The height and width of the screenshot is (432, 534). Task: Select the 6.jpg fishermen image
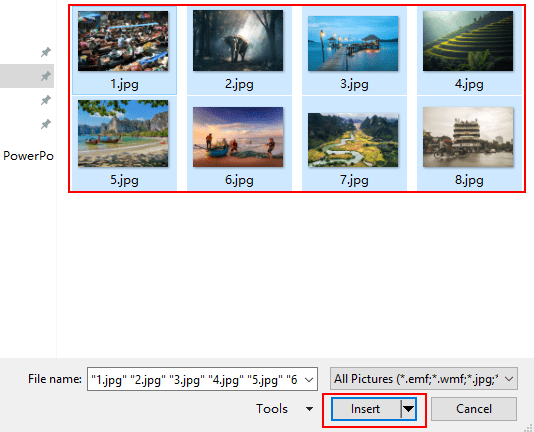(238, 137)
